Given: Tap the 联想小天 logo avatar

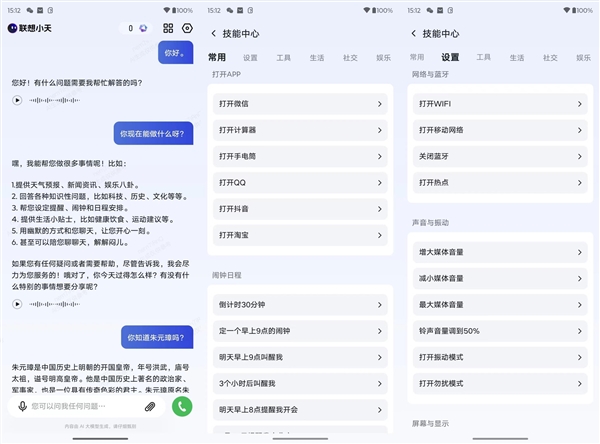Looking at the screenshot, I should (13, 29).
